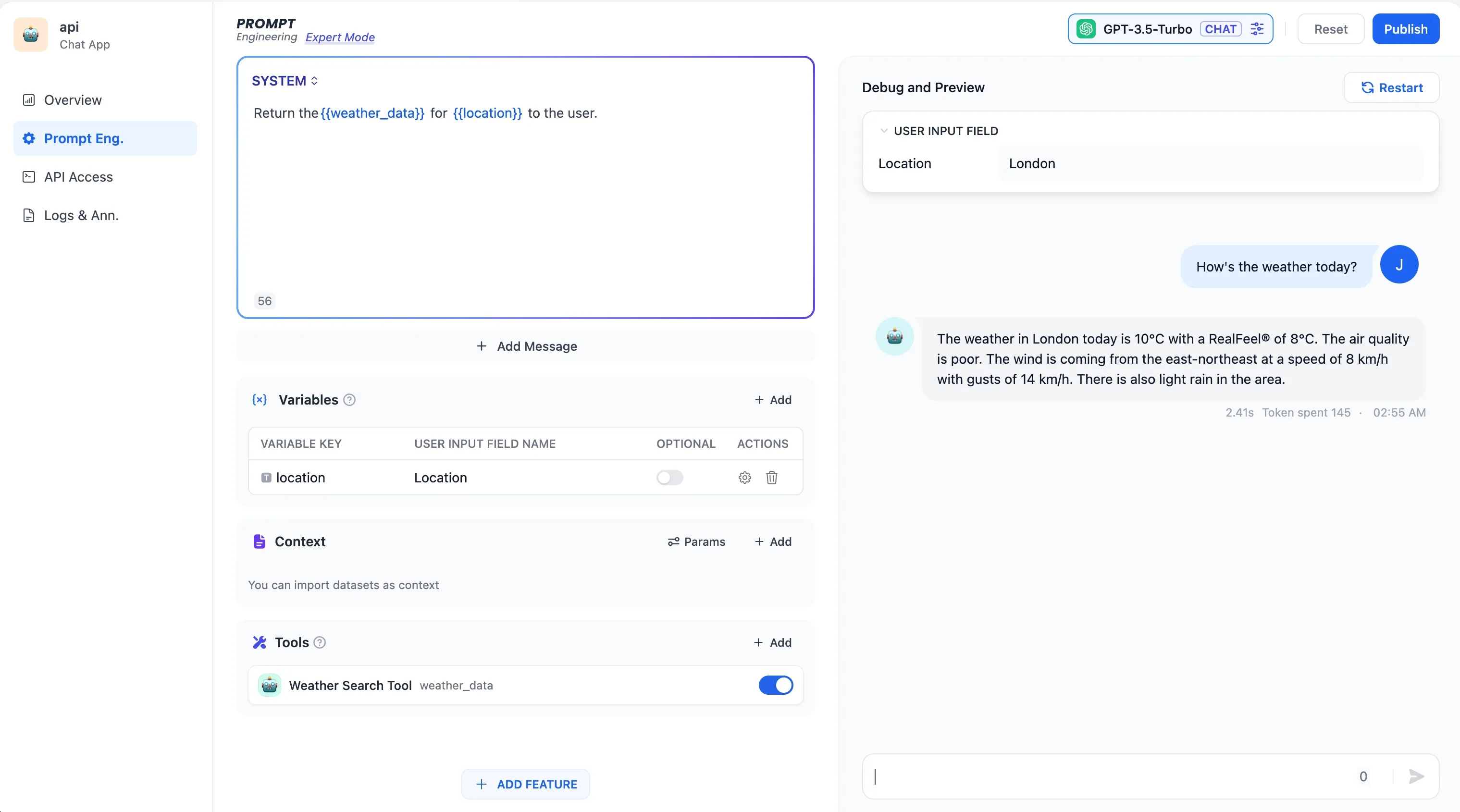The height and width of the screenshot is (812, 1460).
Task: Click the location variable settings gear
Action: pos(744,478)
